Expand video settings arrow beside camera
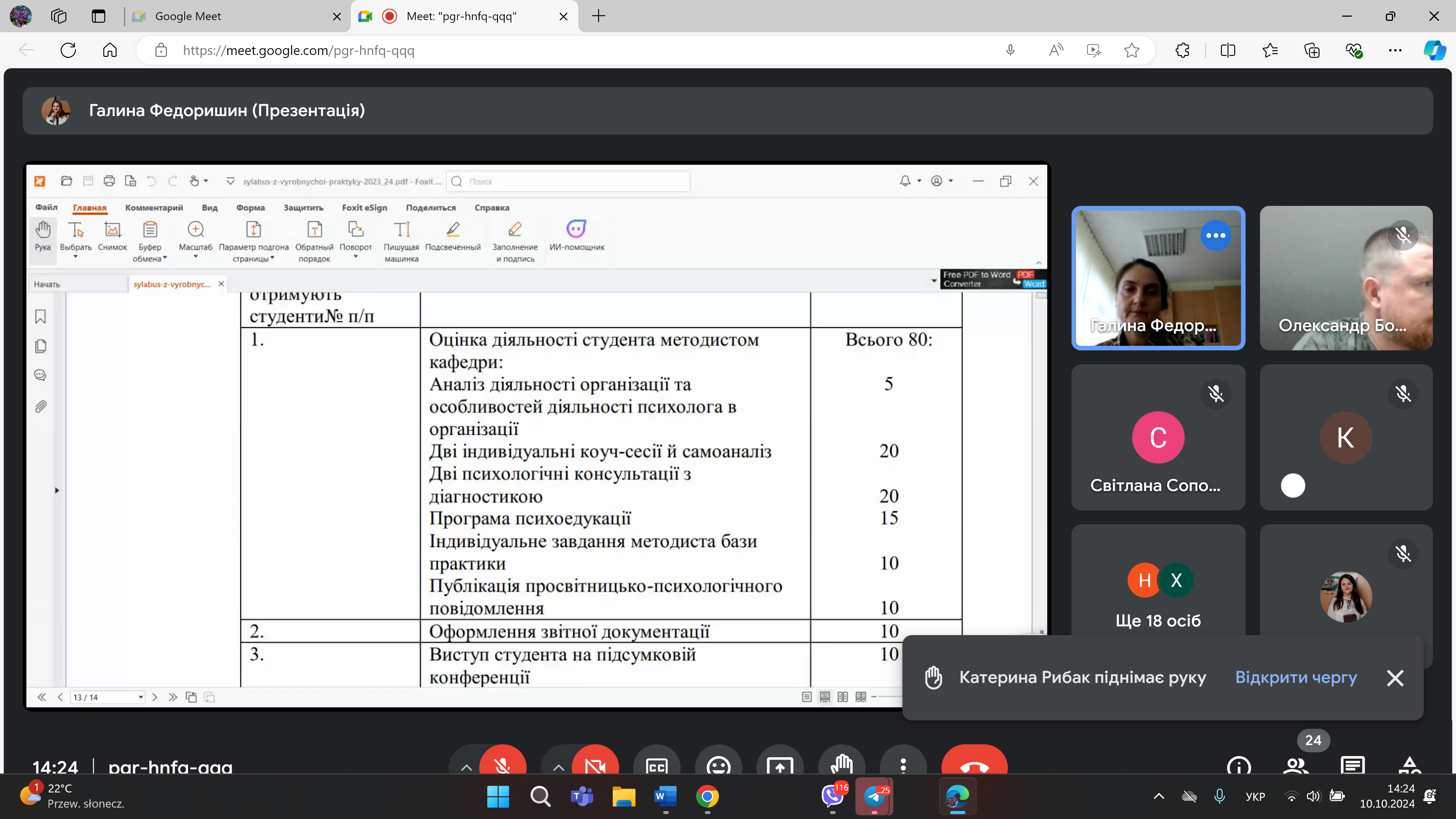Screen dimensions: 1456x819 coord(559,767)
